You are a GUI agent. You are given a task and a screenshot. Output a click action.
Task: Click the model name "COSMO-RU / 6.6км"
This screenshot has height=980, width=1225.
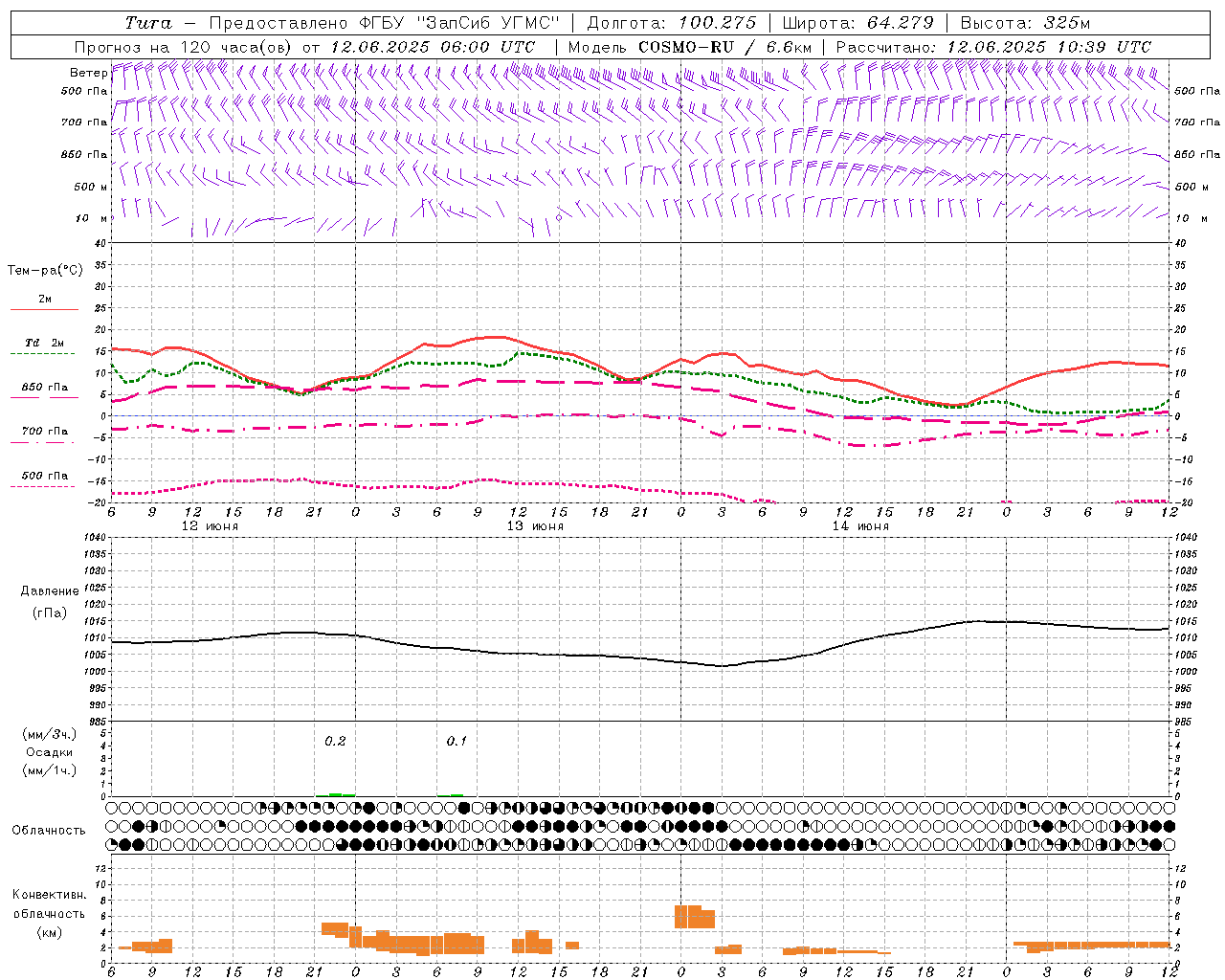[724, 47]
